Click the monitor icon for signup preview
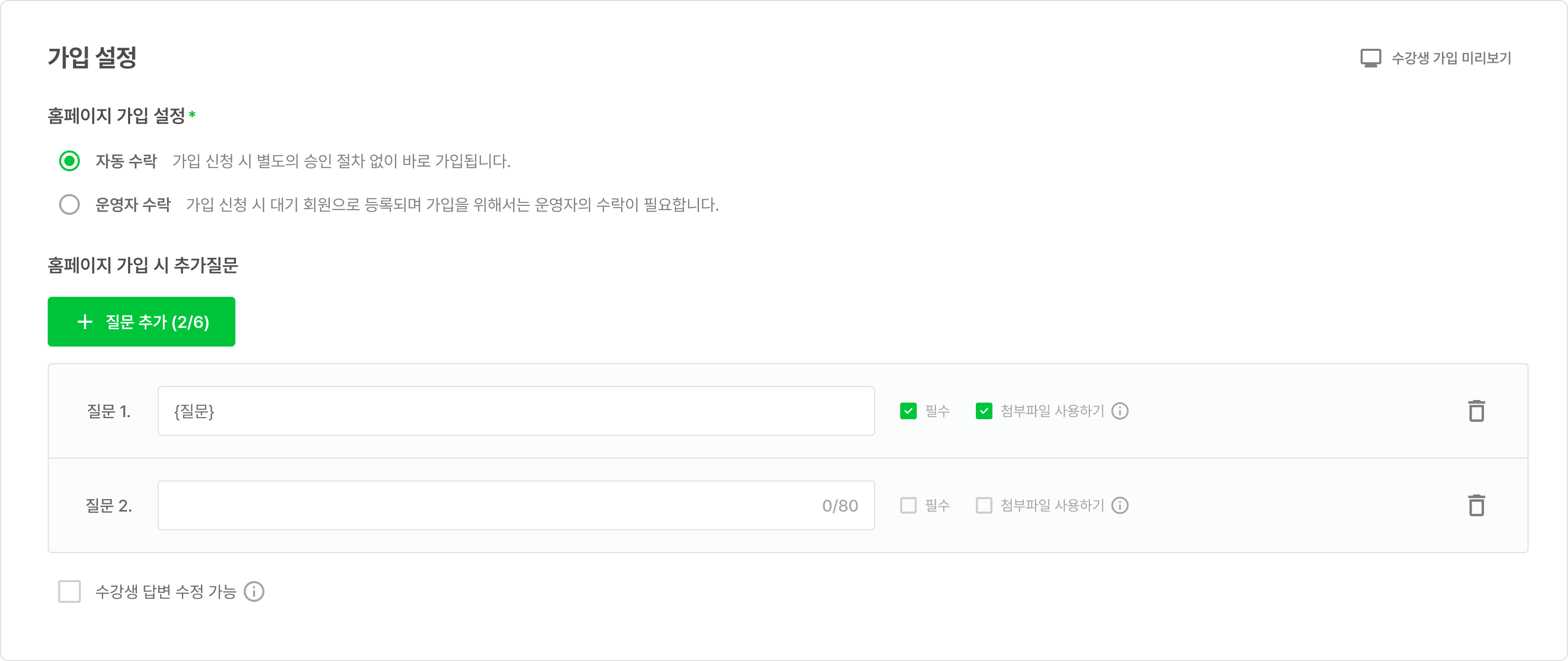Viewport: 1568px width, 661px height. (1370, 59)
